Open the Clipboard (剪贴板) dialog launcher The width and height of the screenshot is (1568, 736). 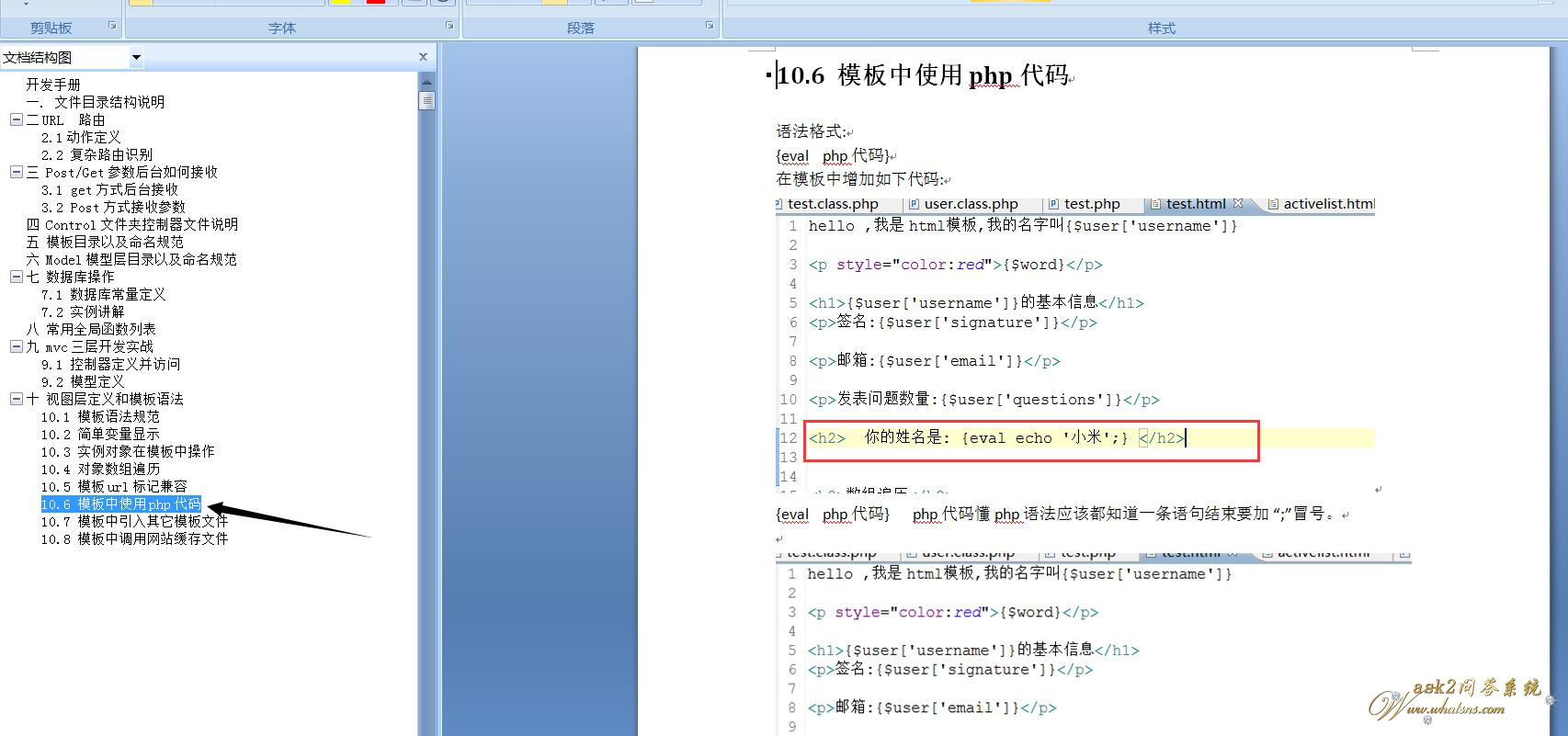[113, 26]
